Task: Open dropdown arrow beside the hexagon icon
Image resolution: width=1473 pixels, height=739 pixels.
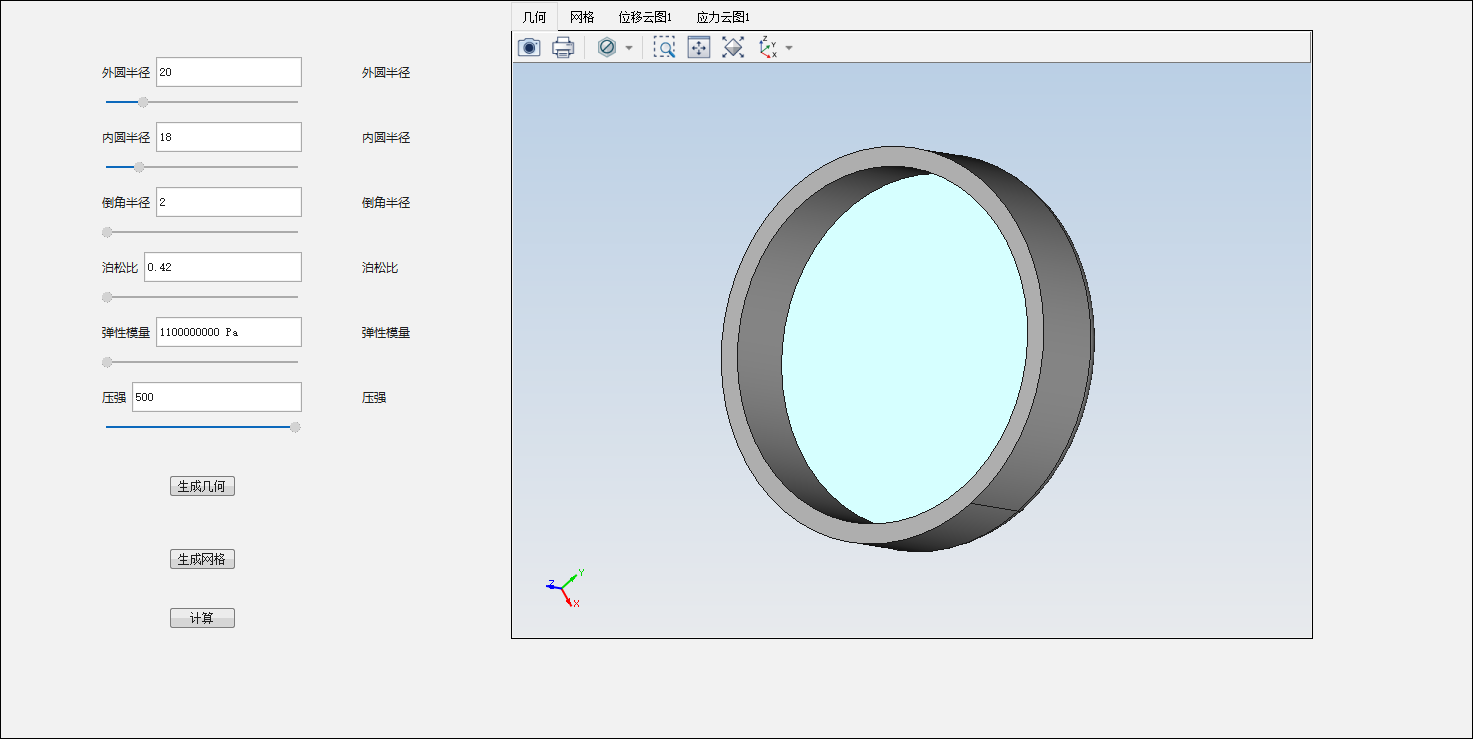Action: [629, 47]
